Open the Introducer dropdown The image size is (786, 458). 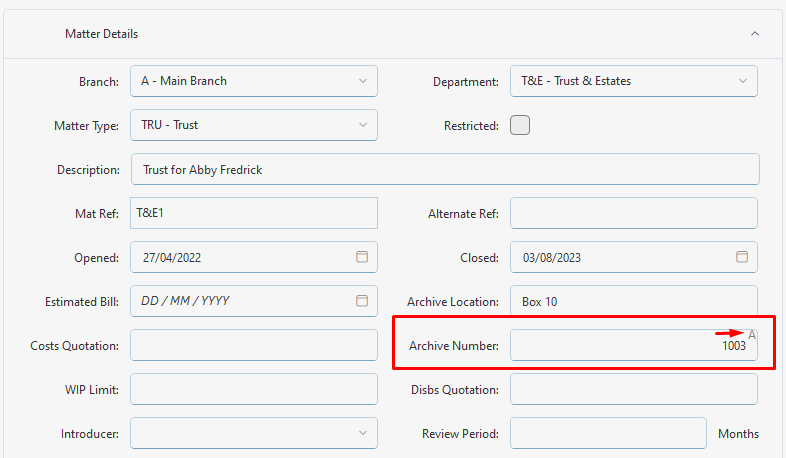[x=254, y=433]
